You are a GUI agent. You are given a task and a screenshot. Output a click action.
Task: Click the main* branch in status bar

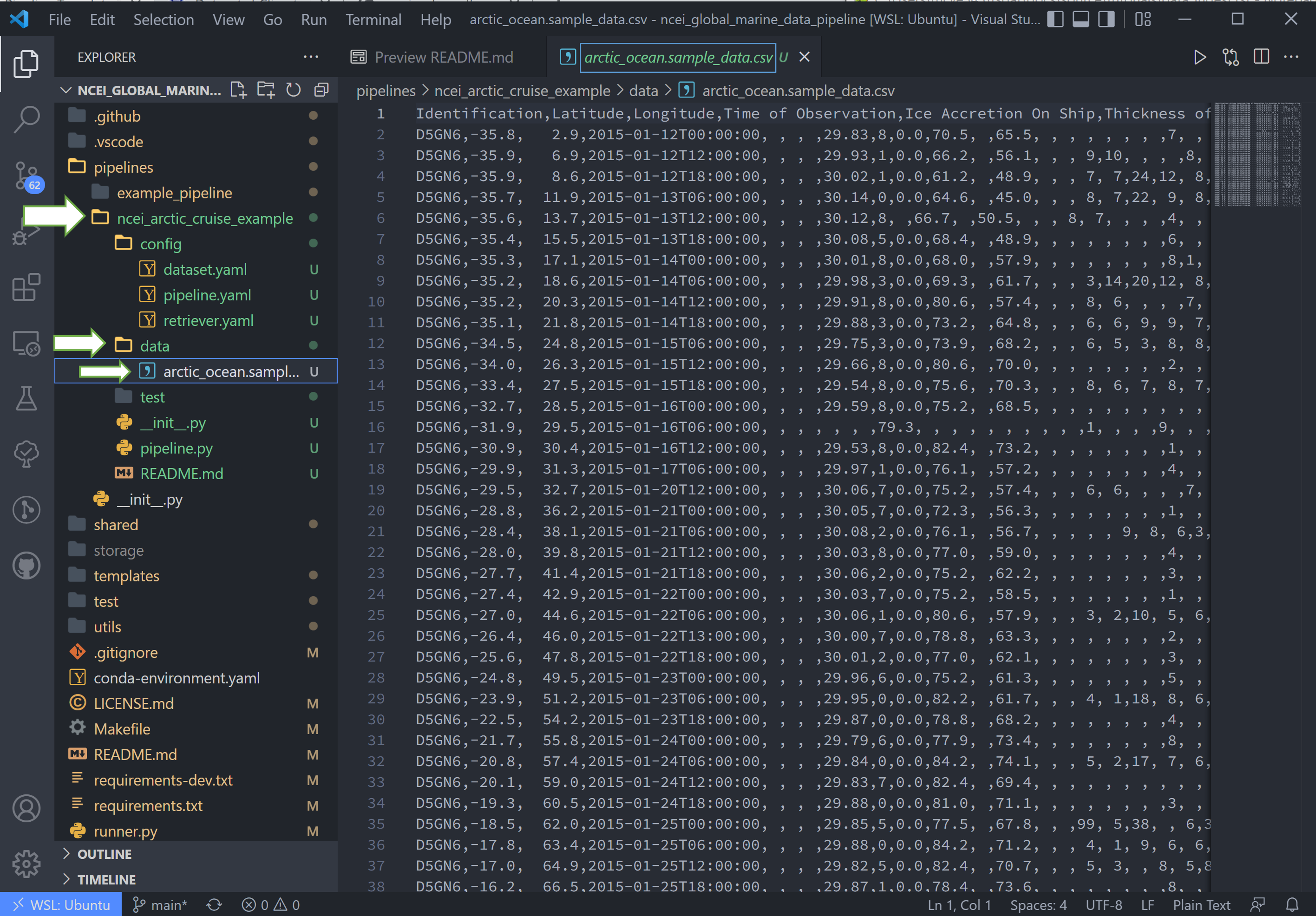tap(160, 905)
